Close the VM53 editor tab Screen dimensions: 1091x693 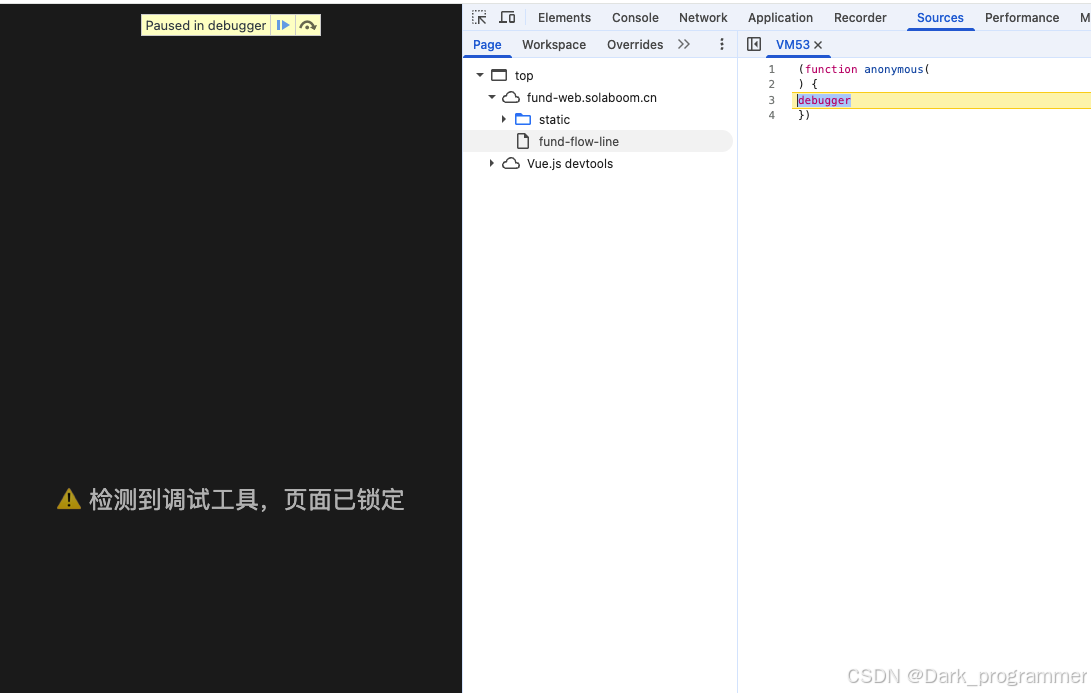point(818,45)
